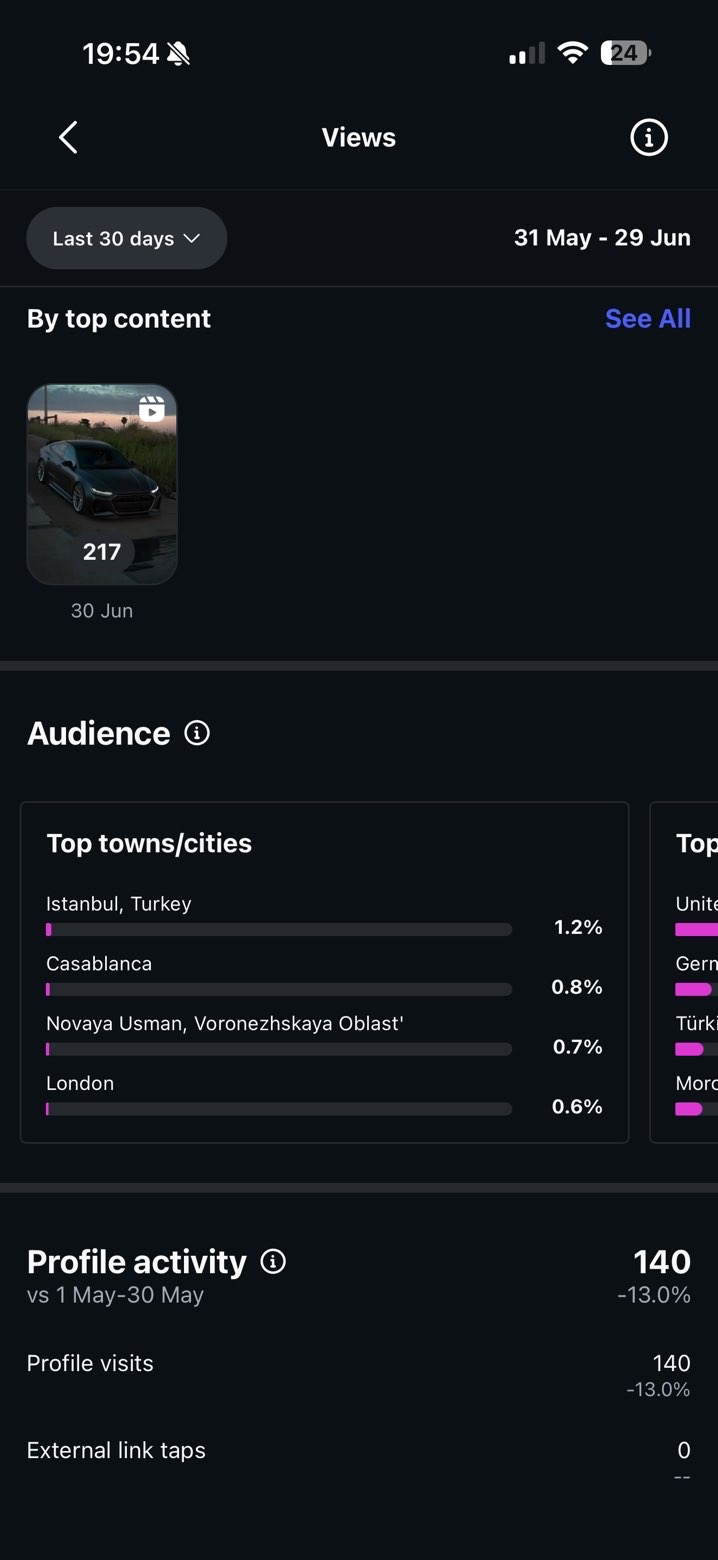
Task: Open the car reel with 217 views
Action: (x=102, y=484)
